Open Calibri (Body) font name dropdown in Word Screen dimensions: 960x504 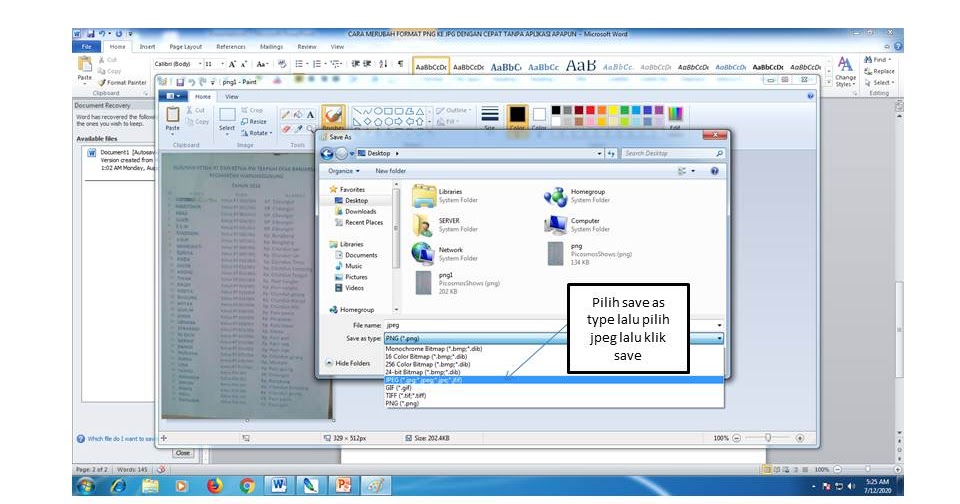pyautogui.click(x=200, y=64)
